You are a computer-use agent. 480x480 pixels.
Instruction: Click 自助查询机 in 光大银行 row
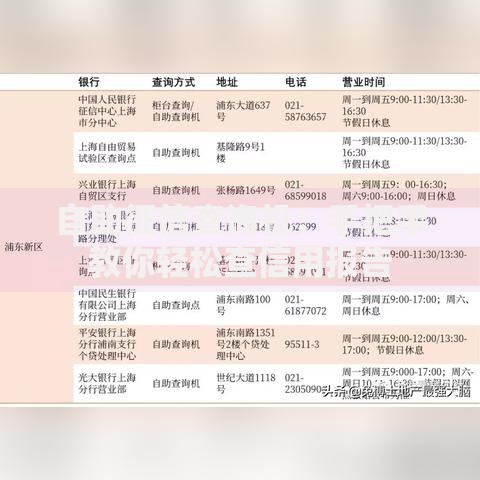[x=176, y=383]
